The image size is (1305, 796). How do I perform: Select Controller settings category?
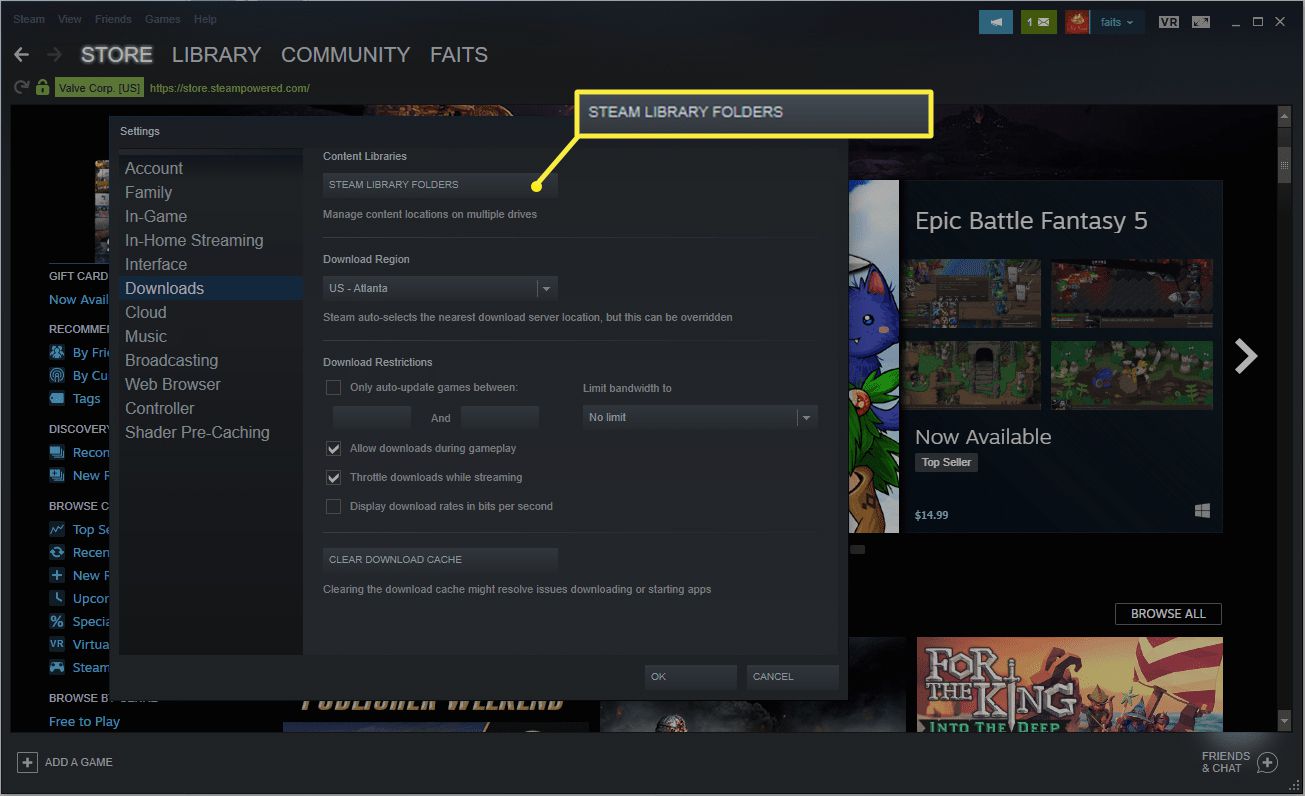(211, 408)
